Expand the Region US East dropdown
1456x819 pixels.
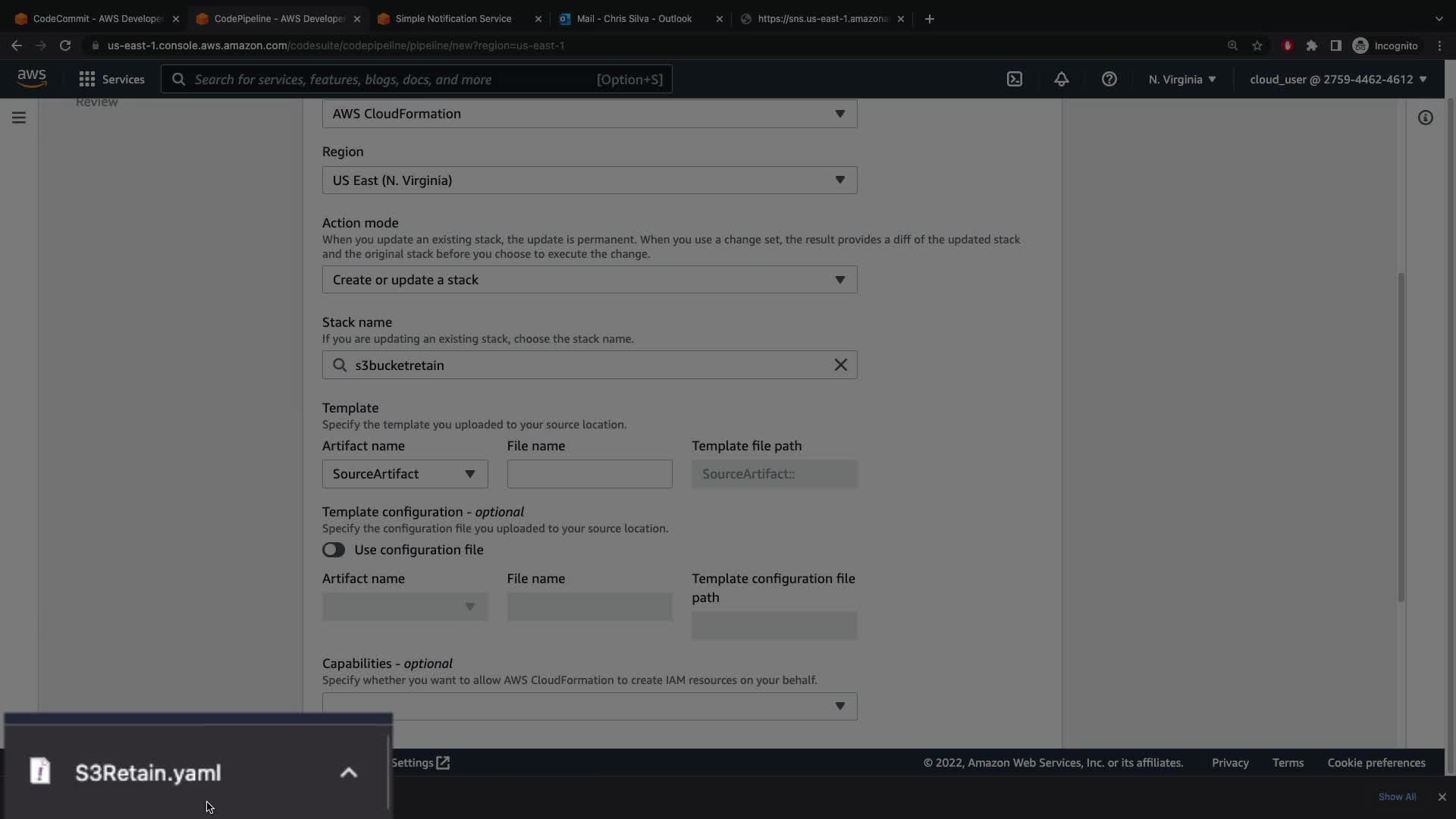click(589, 180)
